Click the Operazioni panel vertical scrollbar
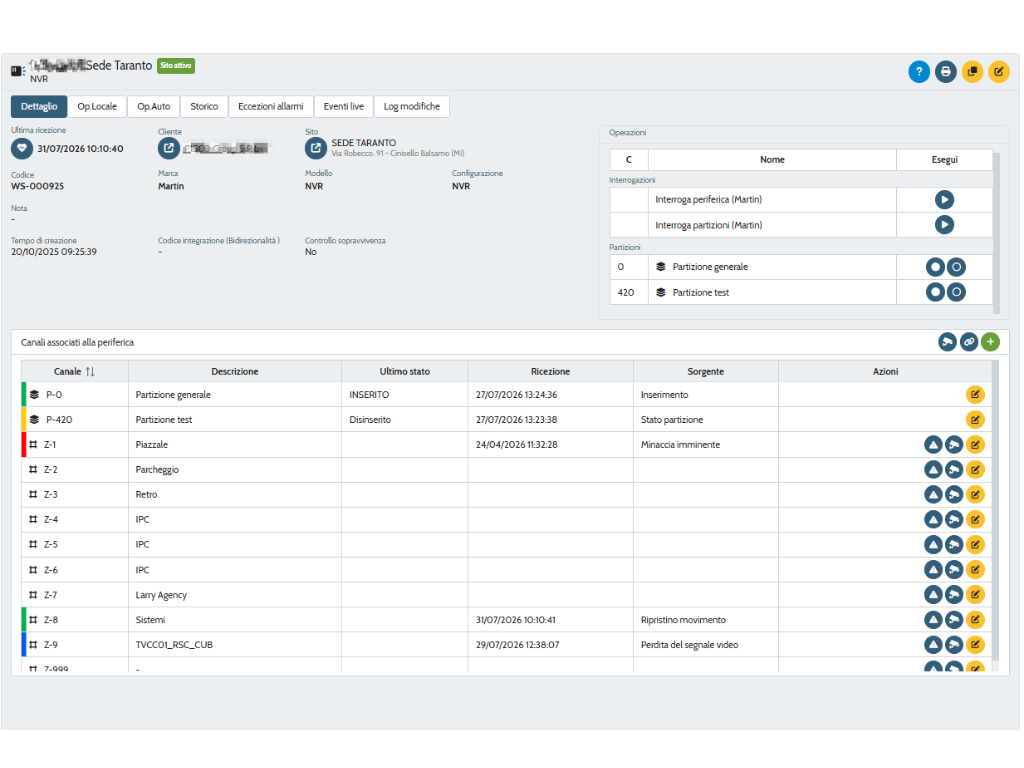Screen dimensions: 1024x768 click(996, 232)
